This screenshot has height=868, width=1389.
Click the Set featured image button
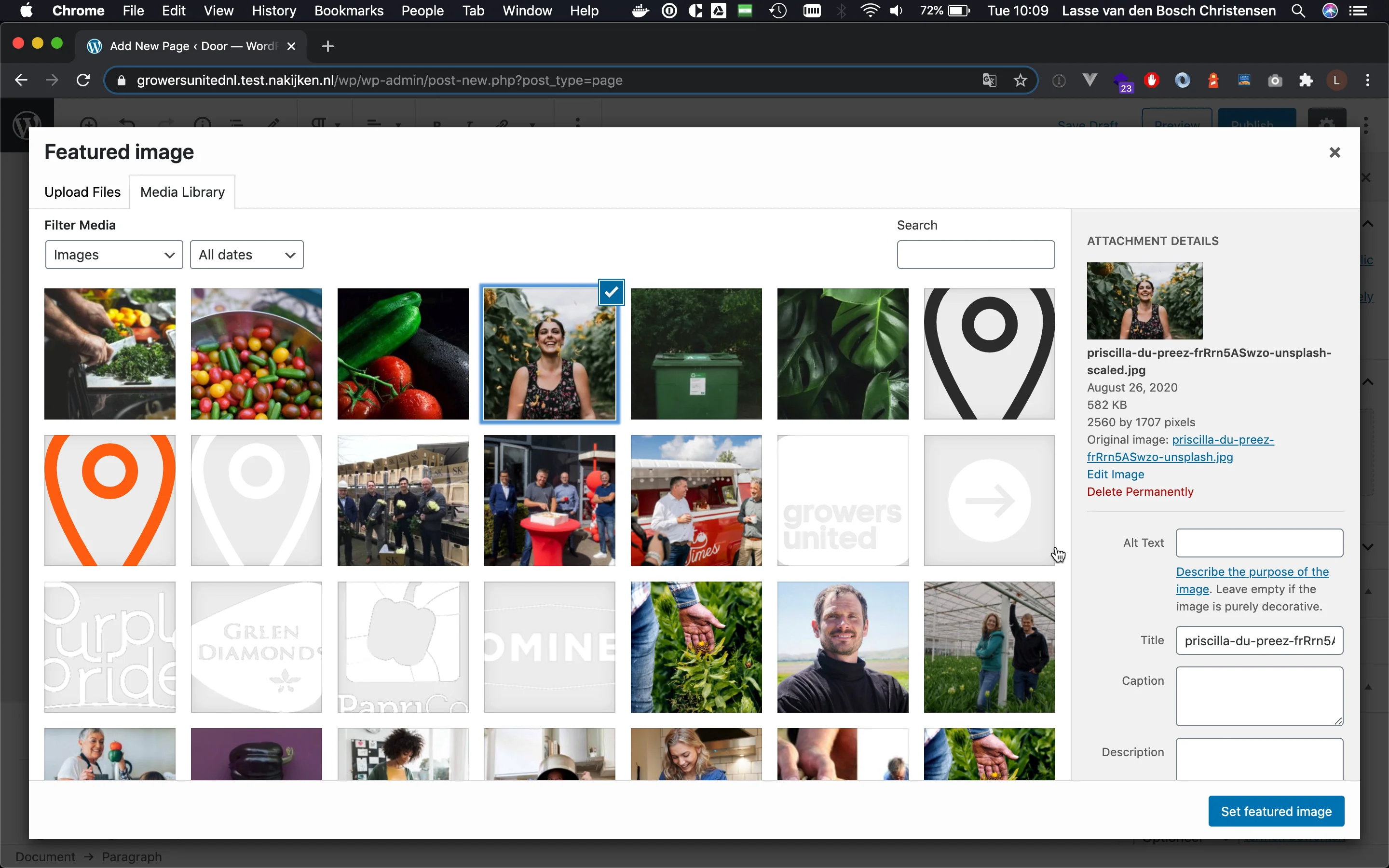[1276, 811]
